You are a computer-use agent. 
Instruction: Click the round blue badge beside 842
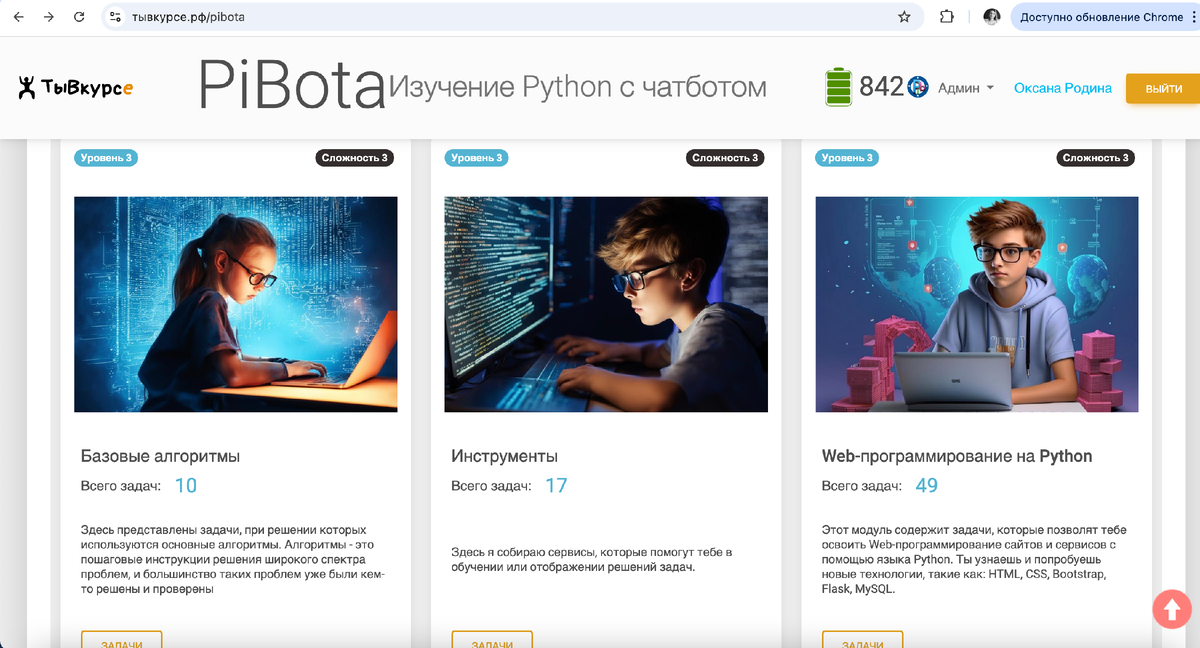point(918,87)
